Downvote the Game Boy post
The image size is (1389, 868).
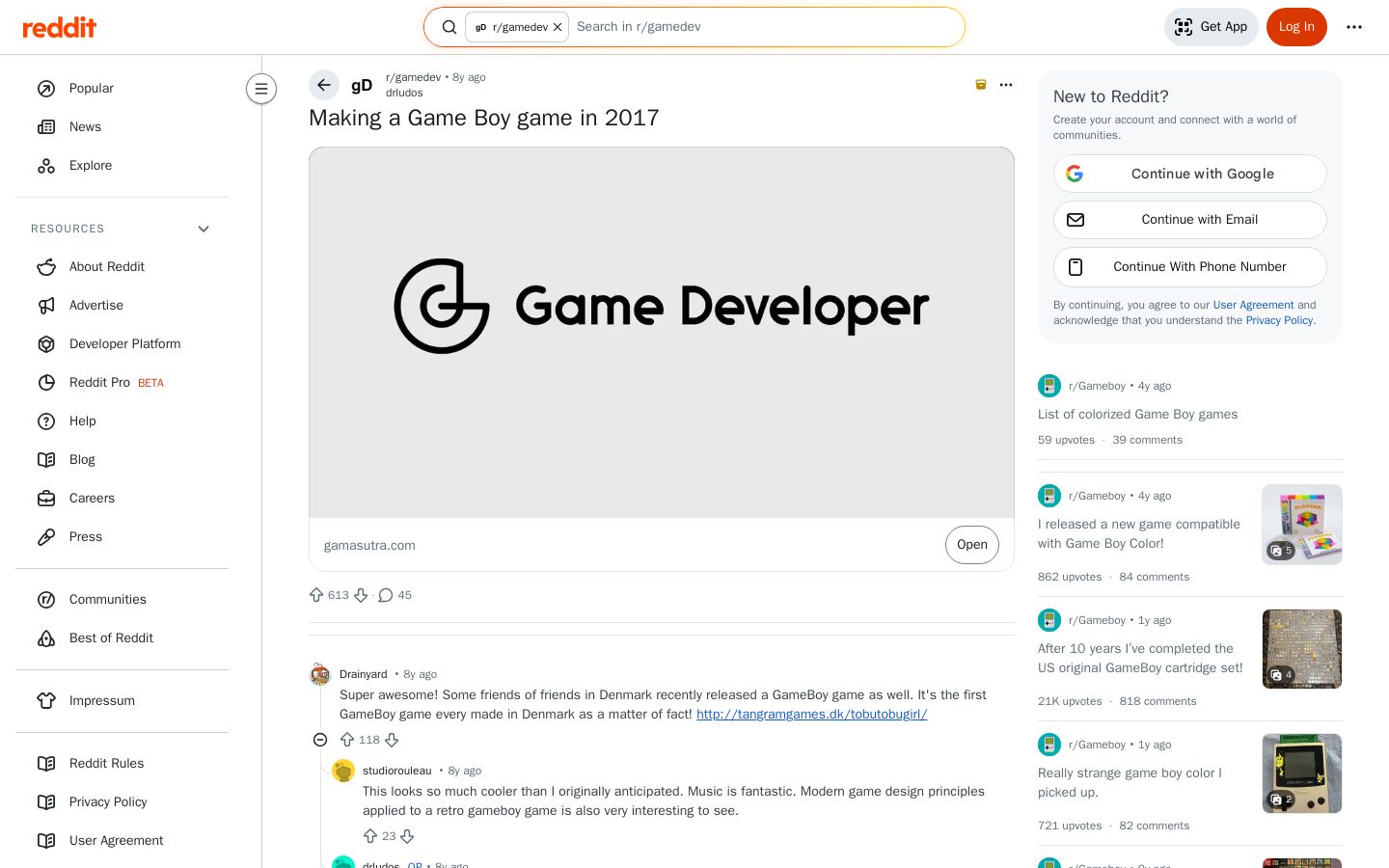361,595
